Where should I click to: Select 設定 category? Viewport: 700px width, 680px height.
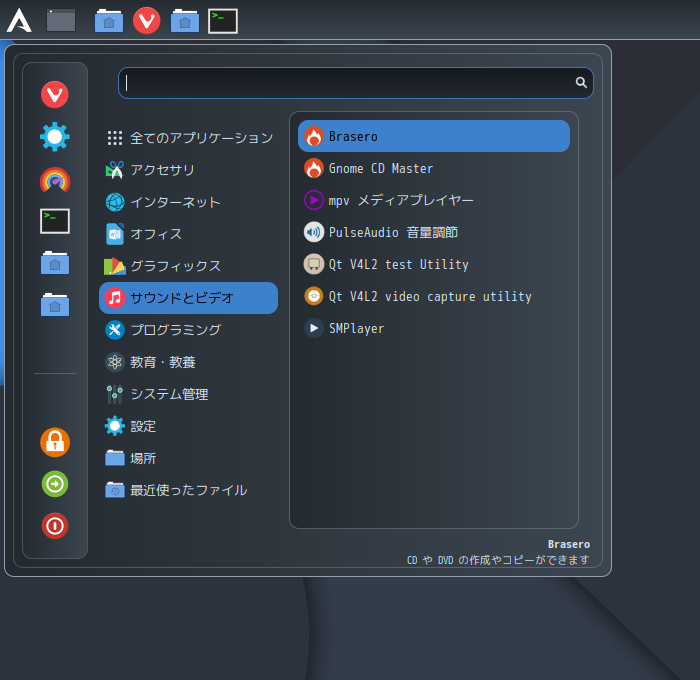pos(188,426)
